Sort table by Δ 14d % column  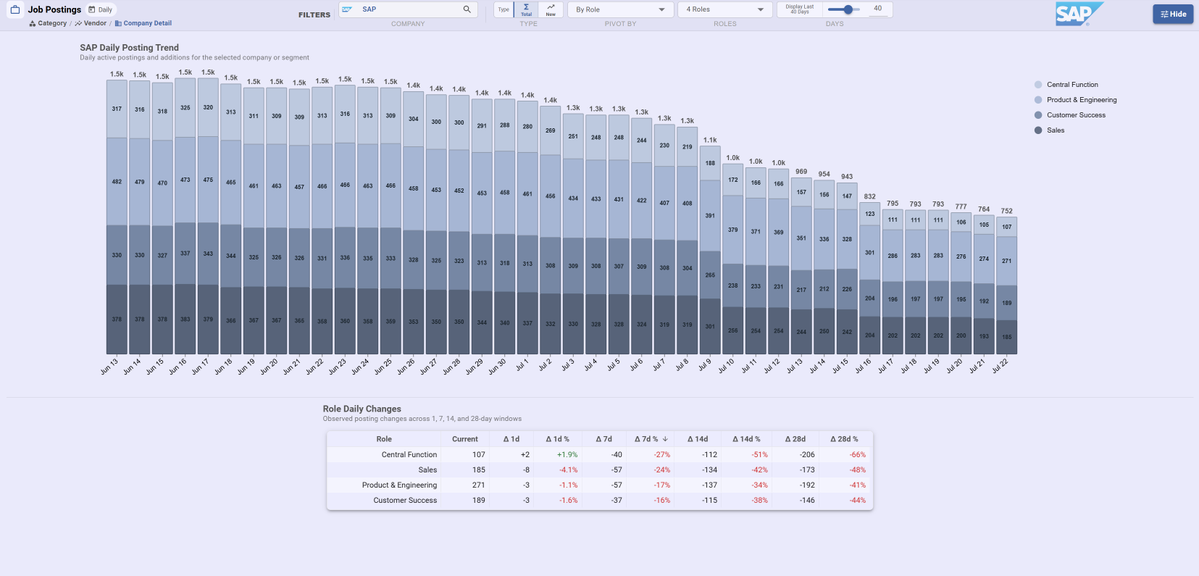pos(746,439)
